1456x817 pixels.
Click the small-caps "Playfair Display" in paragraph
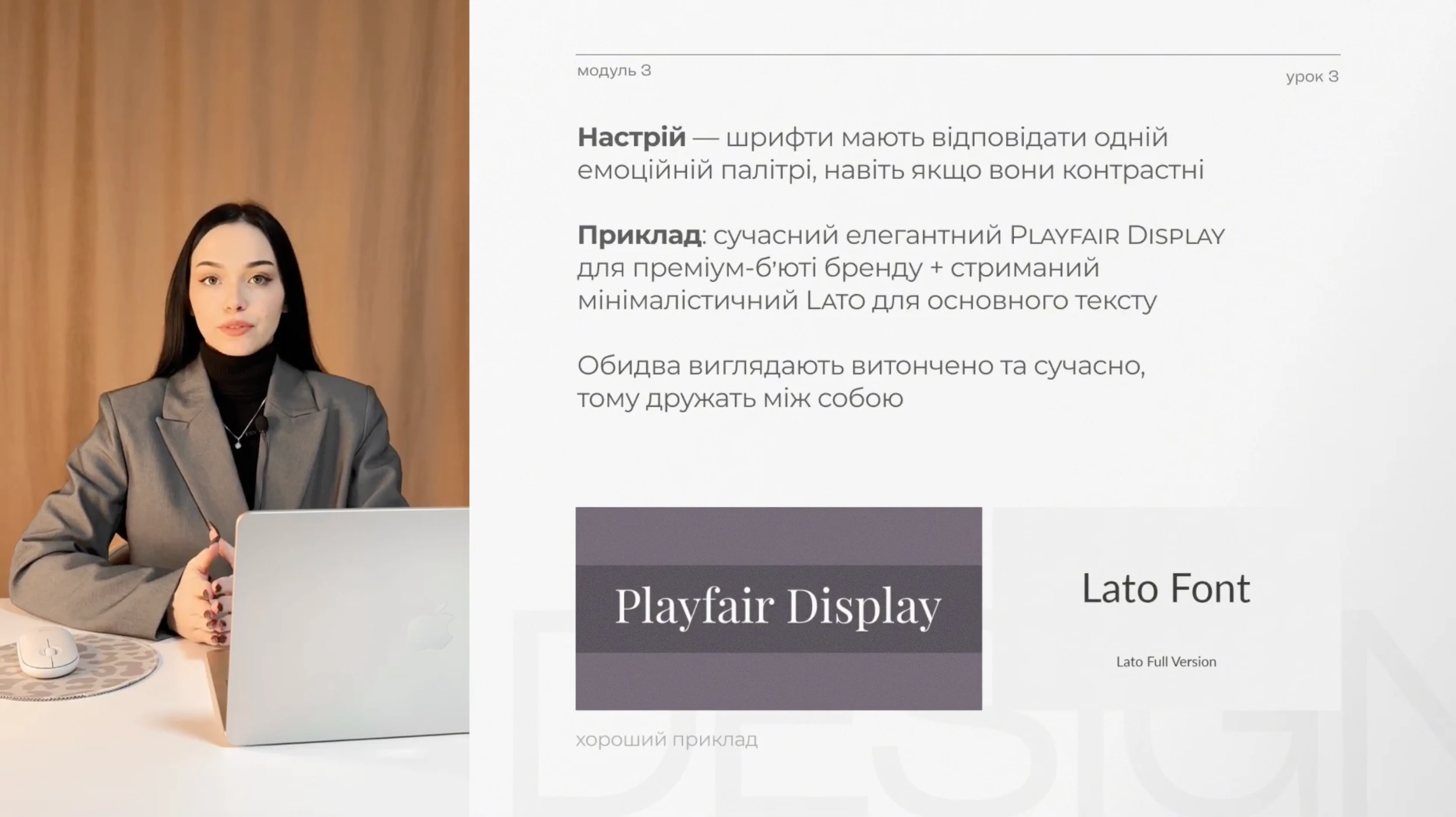[1117, 235]
